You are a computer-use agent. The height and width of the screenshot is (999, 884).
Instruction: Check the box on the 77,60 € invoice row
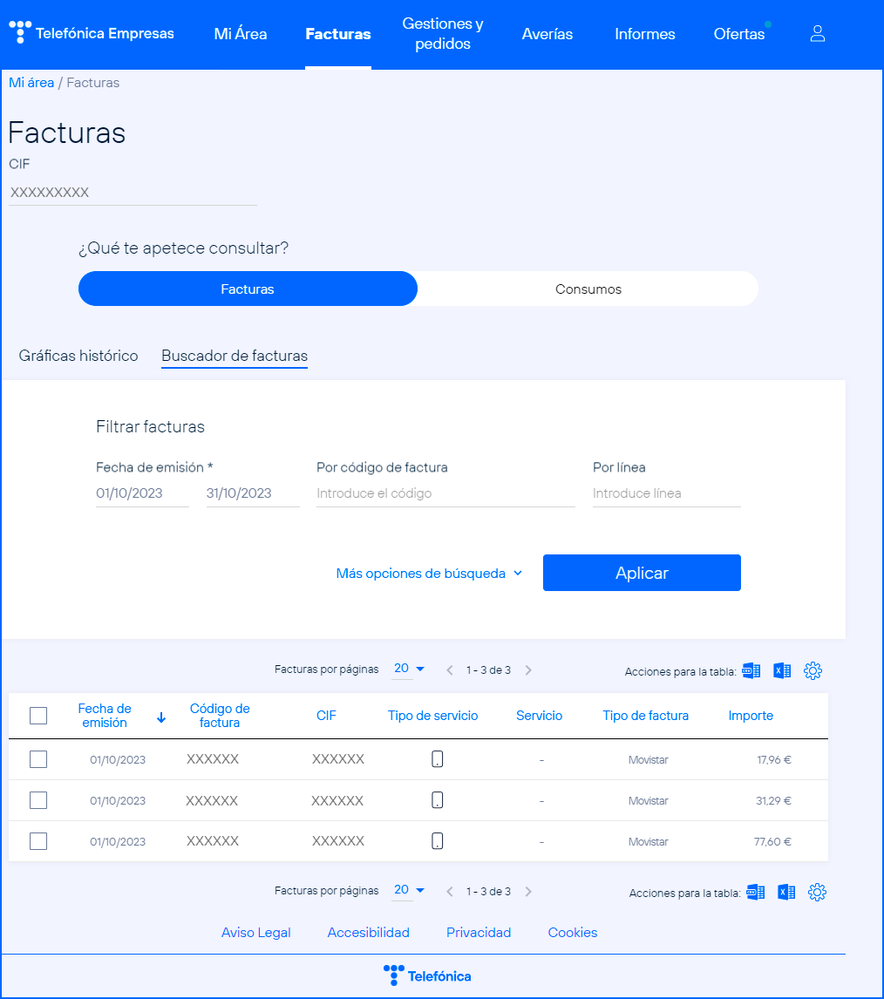(x=38, y=841)
